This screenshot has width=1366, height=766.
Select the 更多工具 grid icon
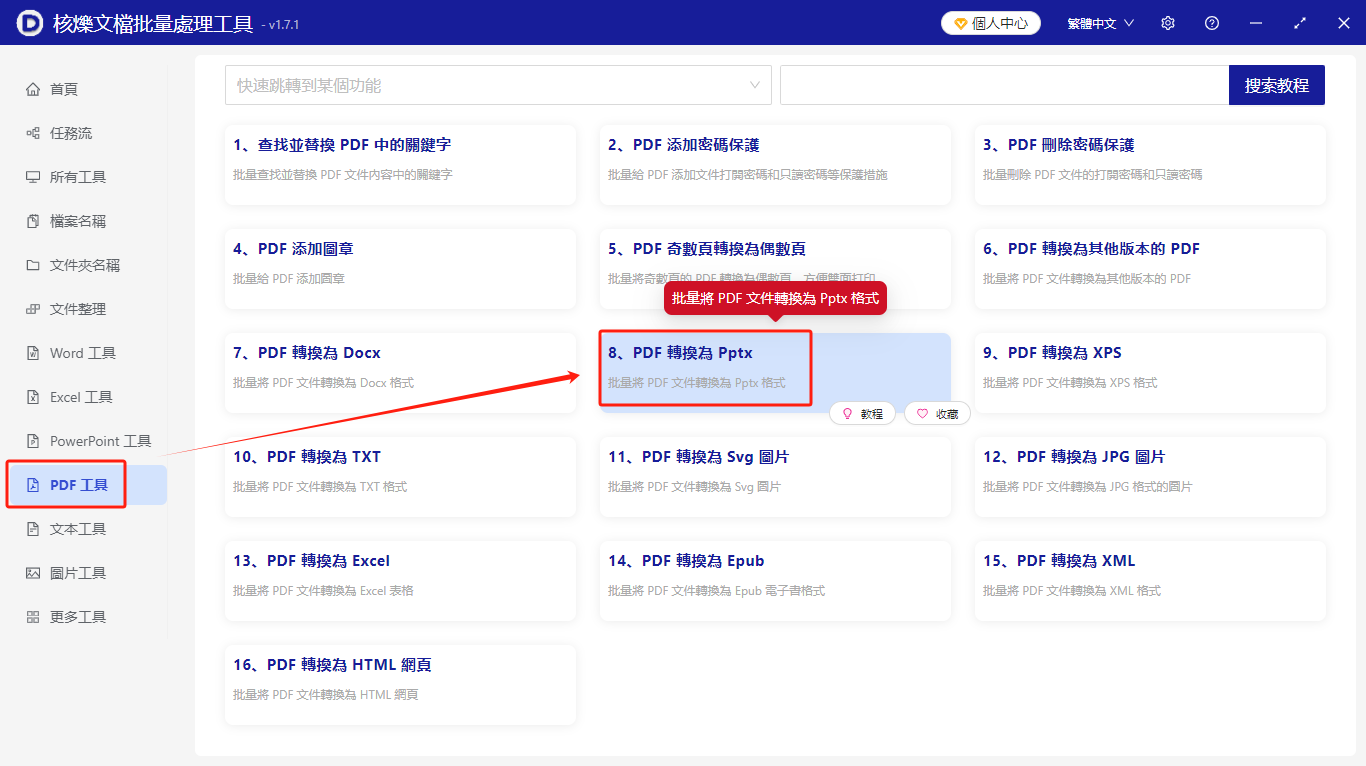pyautogui.click(x=33, y=617)
